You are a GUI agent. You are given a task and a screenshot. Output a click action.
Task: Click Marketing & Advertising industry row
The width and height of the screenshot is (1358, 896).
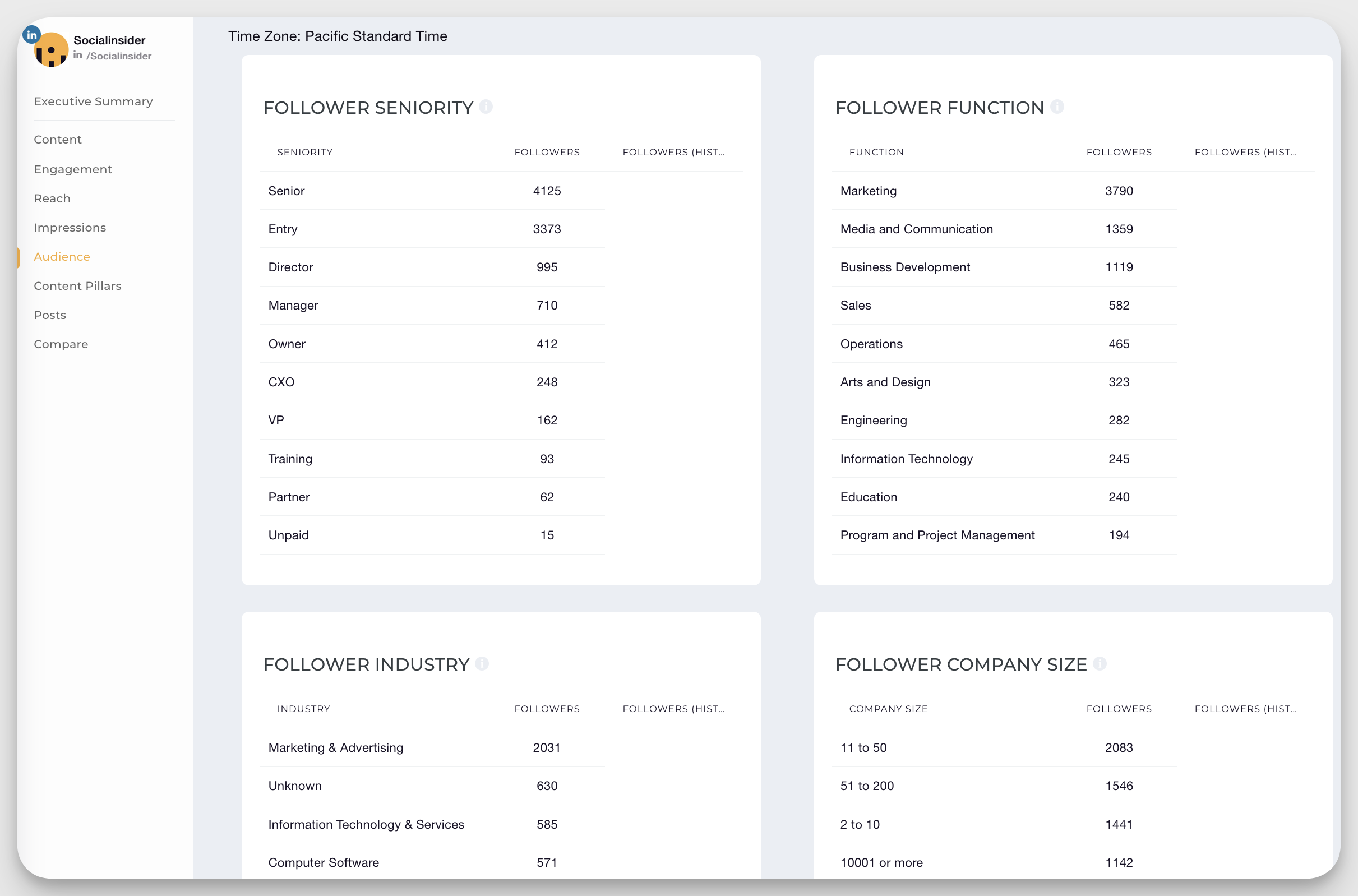click(432, 747)
